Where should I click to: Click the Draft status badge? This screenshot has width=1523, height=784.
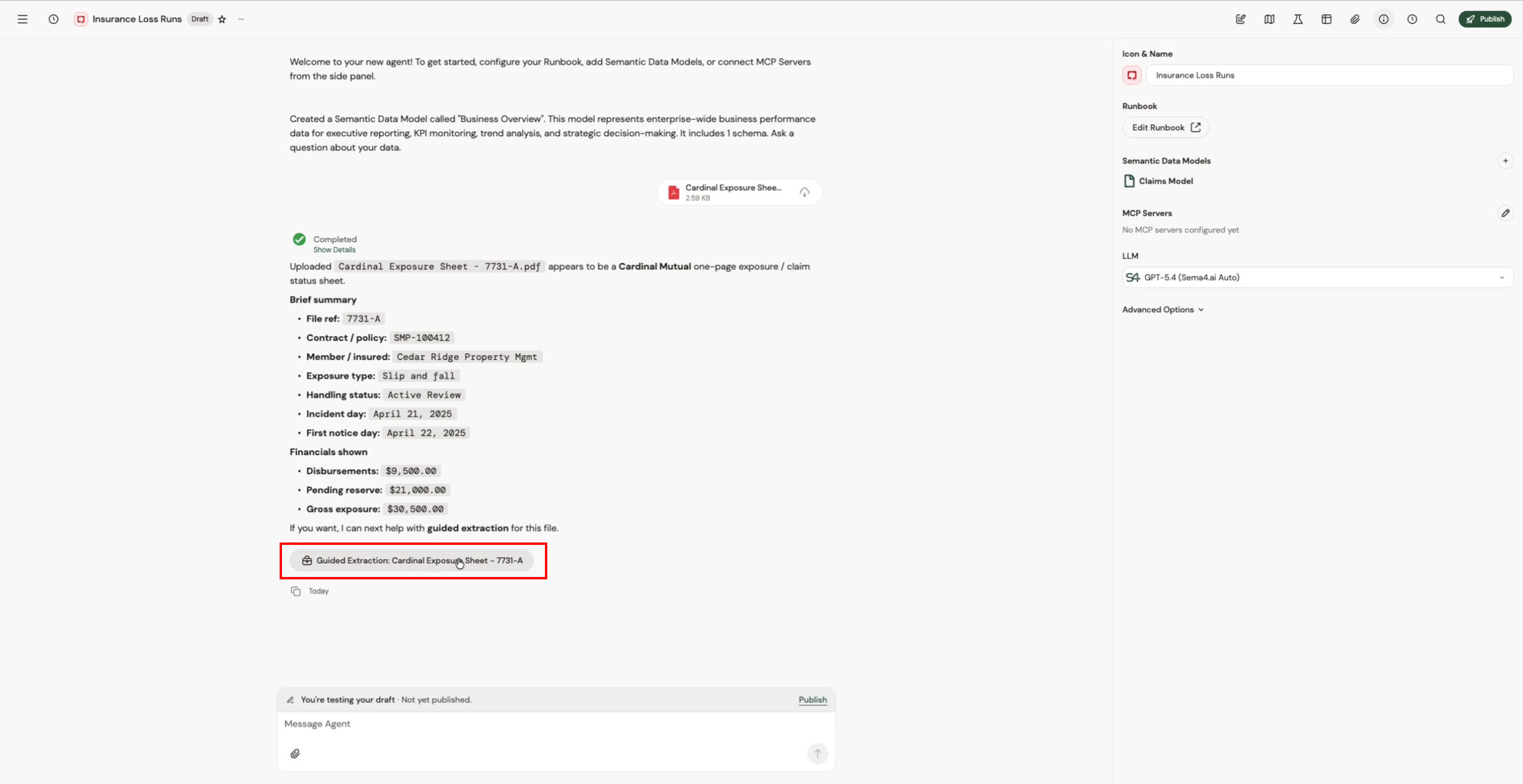[200, 19]
